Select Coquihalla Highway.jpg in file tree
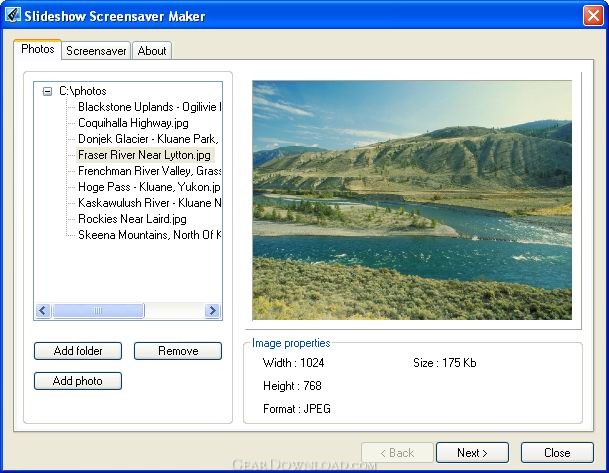Screen dimensions: 609x473 tap(133, 123)
